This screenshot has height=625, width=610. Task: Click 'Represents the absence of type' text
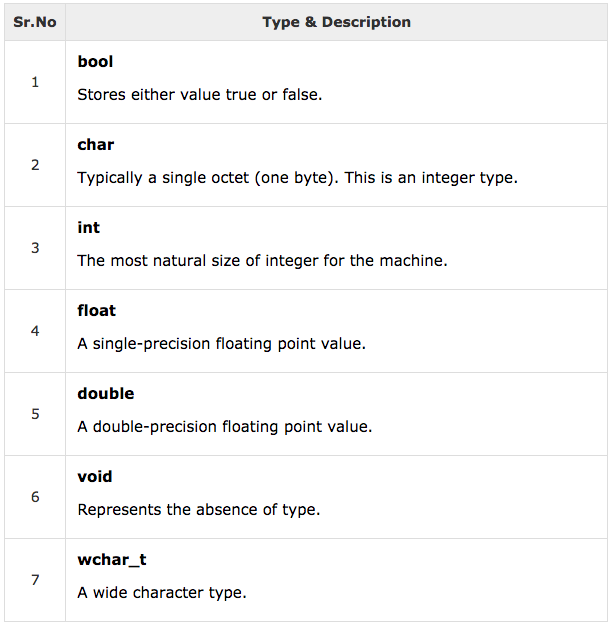[198, 511]
